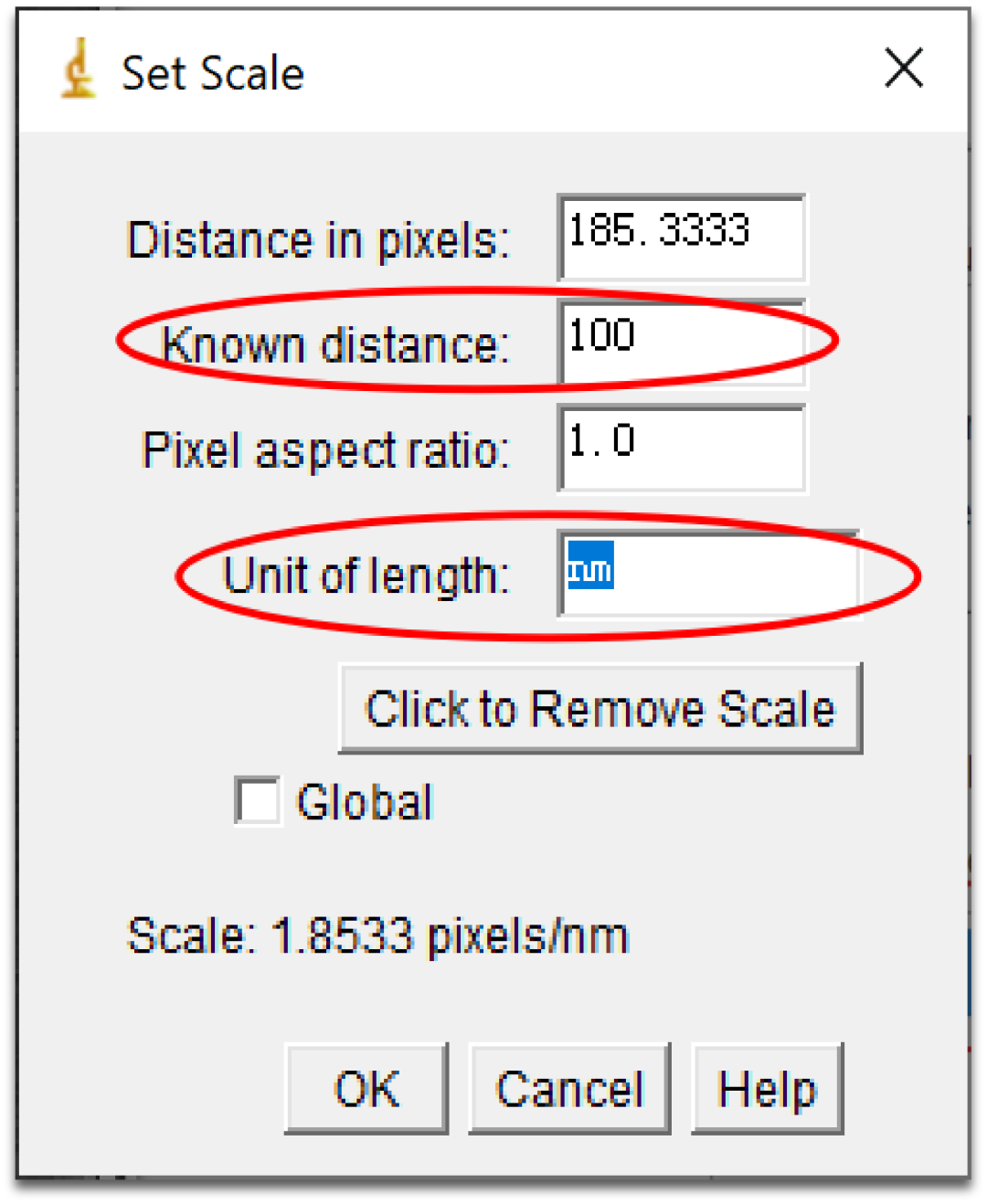Click inside the Unit of length field
Viewport: 987px width, 1204px height.
point(708,575)
